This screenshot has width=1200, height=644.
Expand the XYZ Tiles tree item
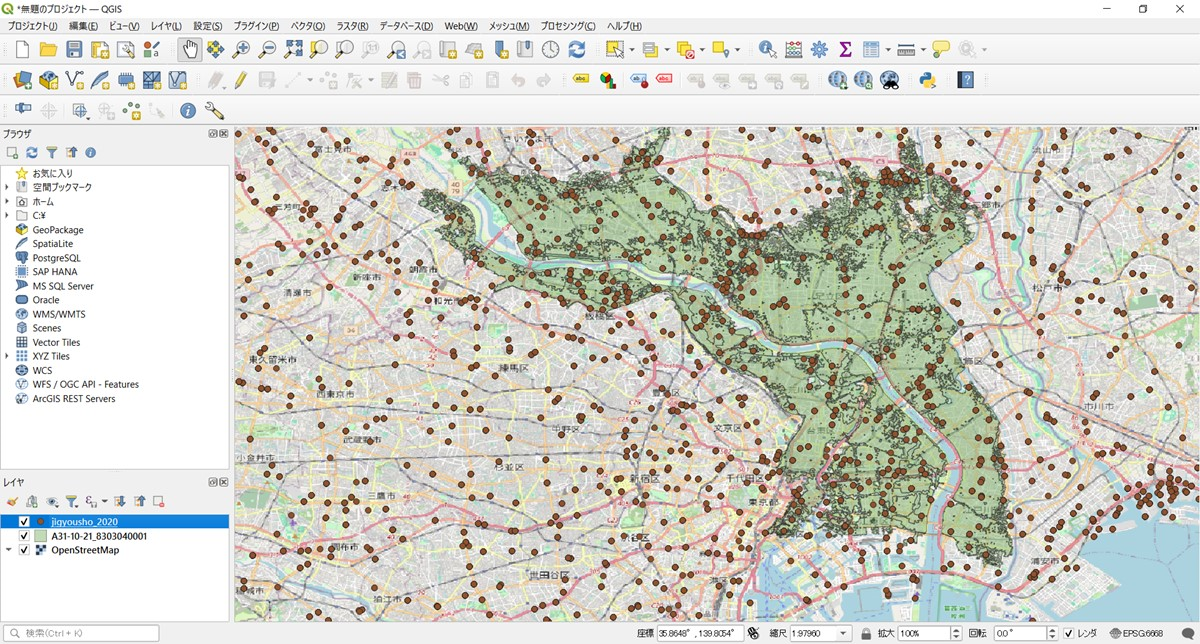pos(7,356)
